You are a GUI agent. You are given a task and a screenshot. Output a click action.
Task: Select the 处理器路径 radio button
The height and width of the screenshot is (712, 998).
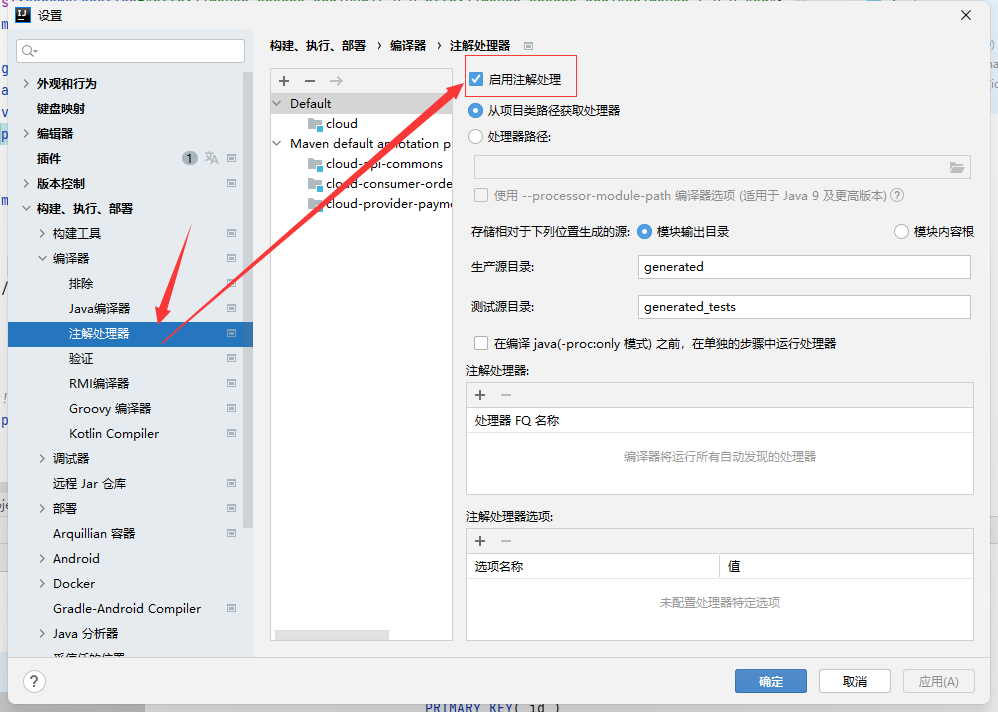(x=476, y=137)
